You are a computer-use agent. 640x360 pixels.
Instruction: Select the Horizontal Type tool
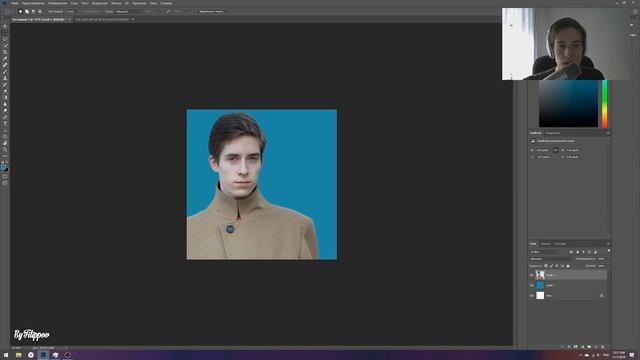(5, 124)
